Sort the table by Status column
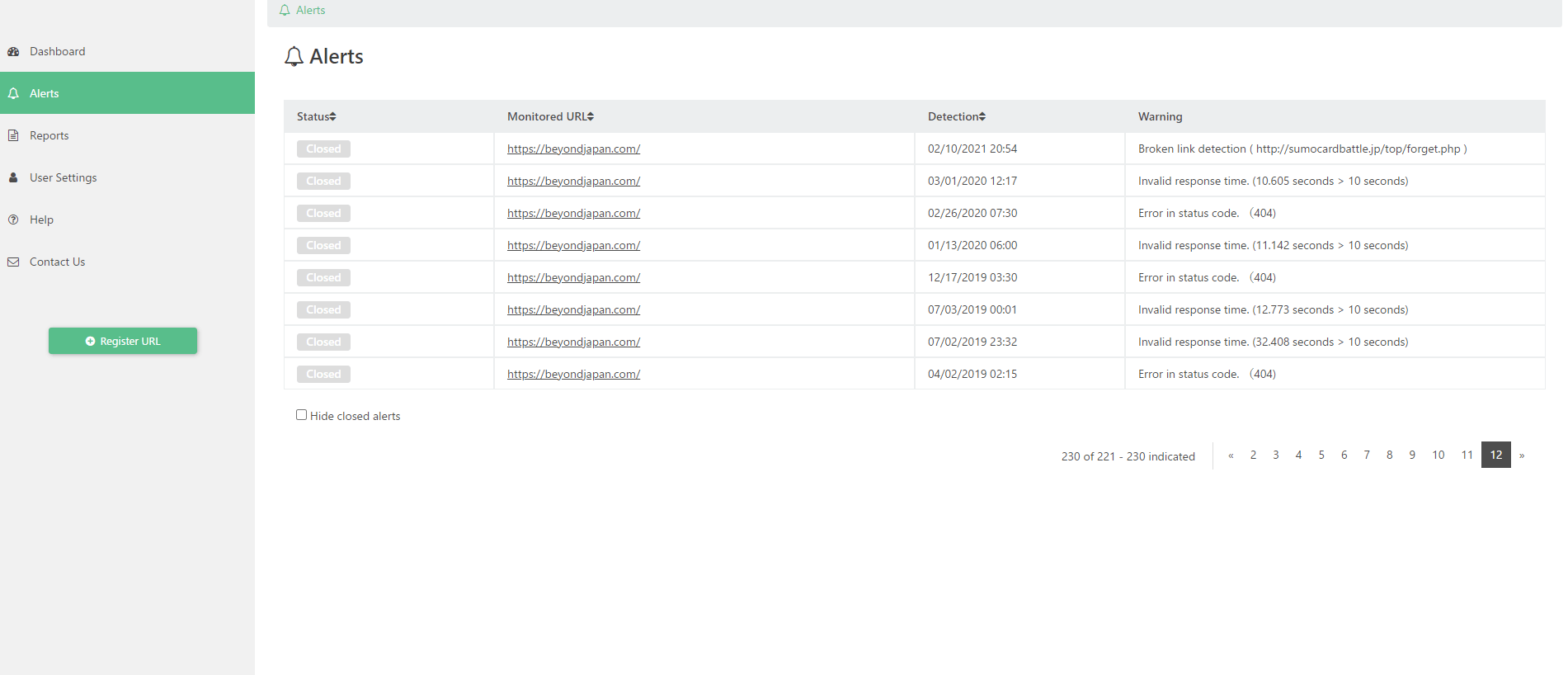Viewport: 1568px width, 675px height. [317, 116]
